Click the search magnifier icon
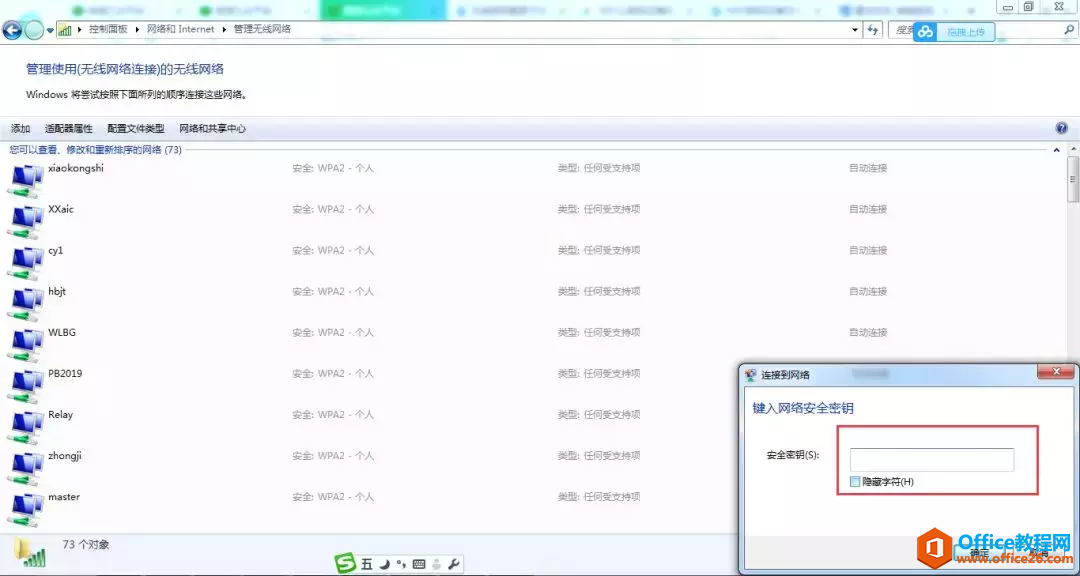This screenshot has height=576, width=1080. pos(1069,30)
